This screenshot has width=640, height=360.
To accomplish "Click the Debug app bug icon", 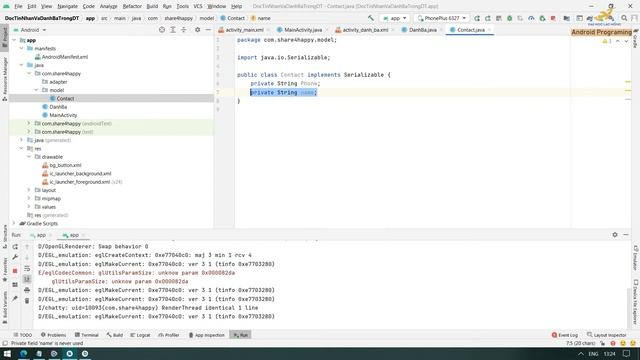I will click(x=509, y=18).
